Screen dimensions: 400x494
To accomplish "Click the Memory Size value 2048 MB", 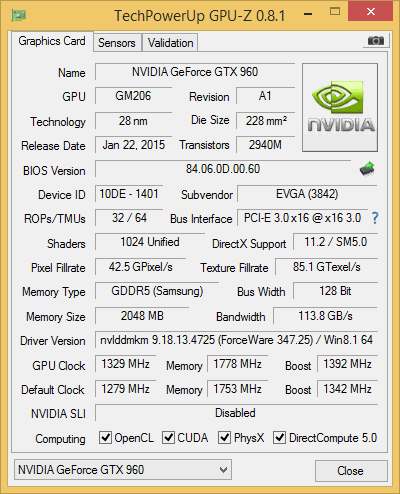I will pyautogui.click(x=142, y=315).
